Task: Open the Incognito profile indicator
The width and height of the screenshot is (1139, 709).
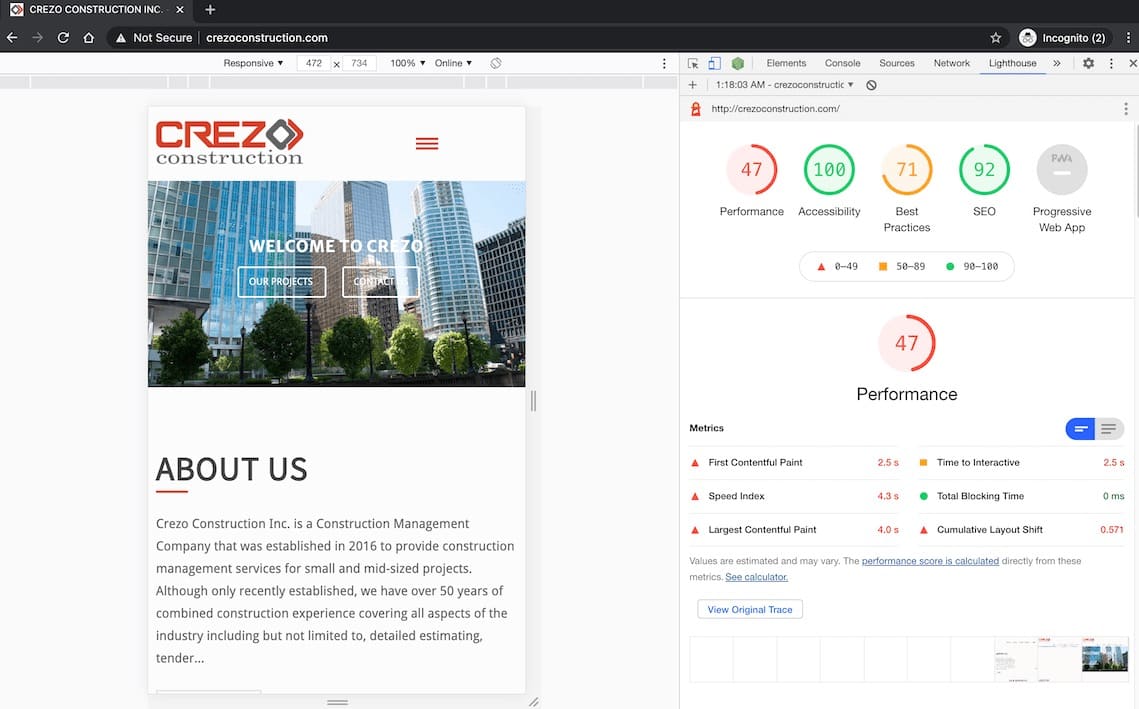Action: pyautogui.click(x=1062, y=38)
